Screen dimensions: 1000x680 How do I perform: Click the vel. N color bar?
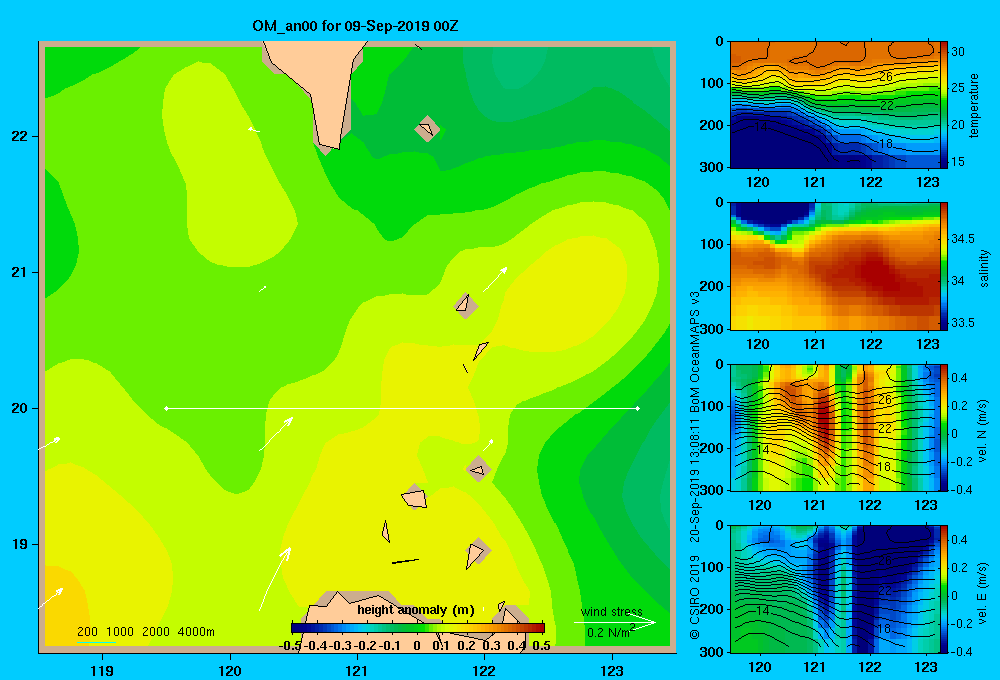(944, 427)
